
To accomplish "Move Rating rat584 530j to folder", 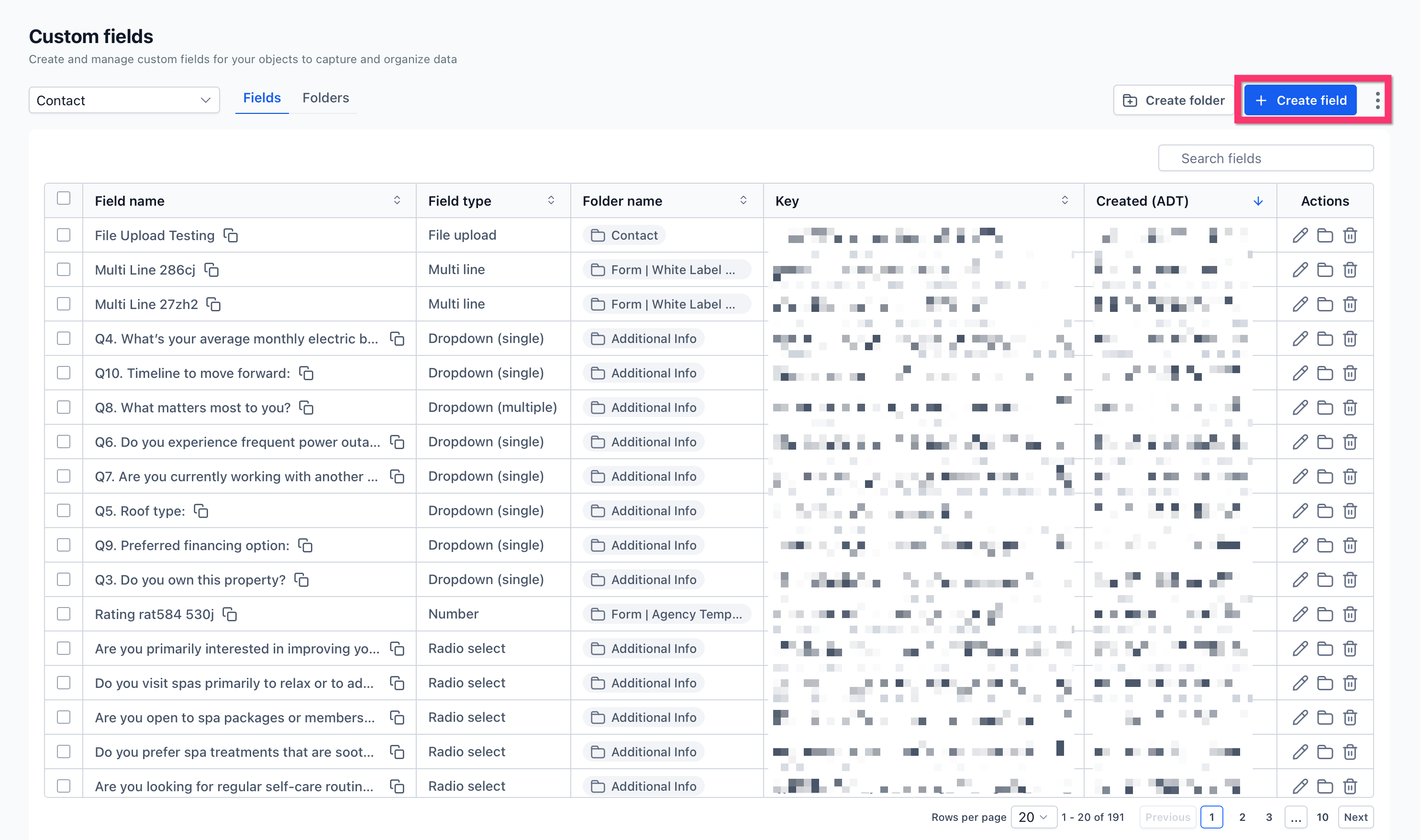I will point(1324,614).
